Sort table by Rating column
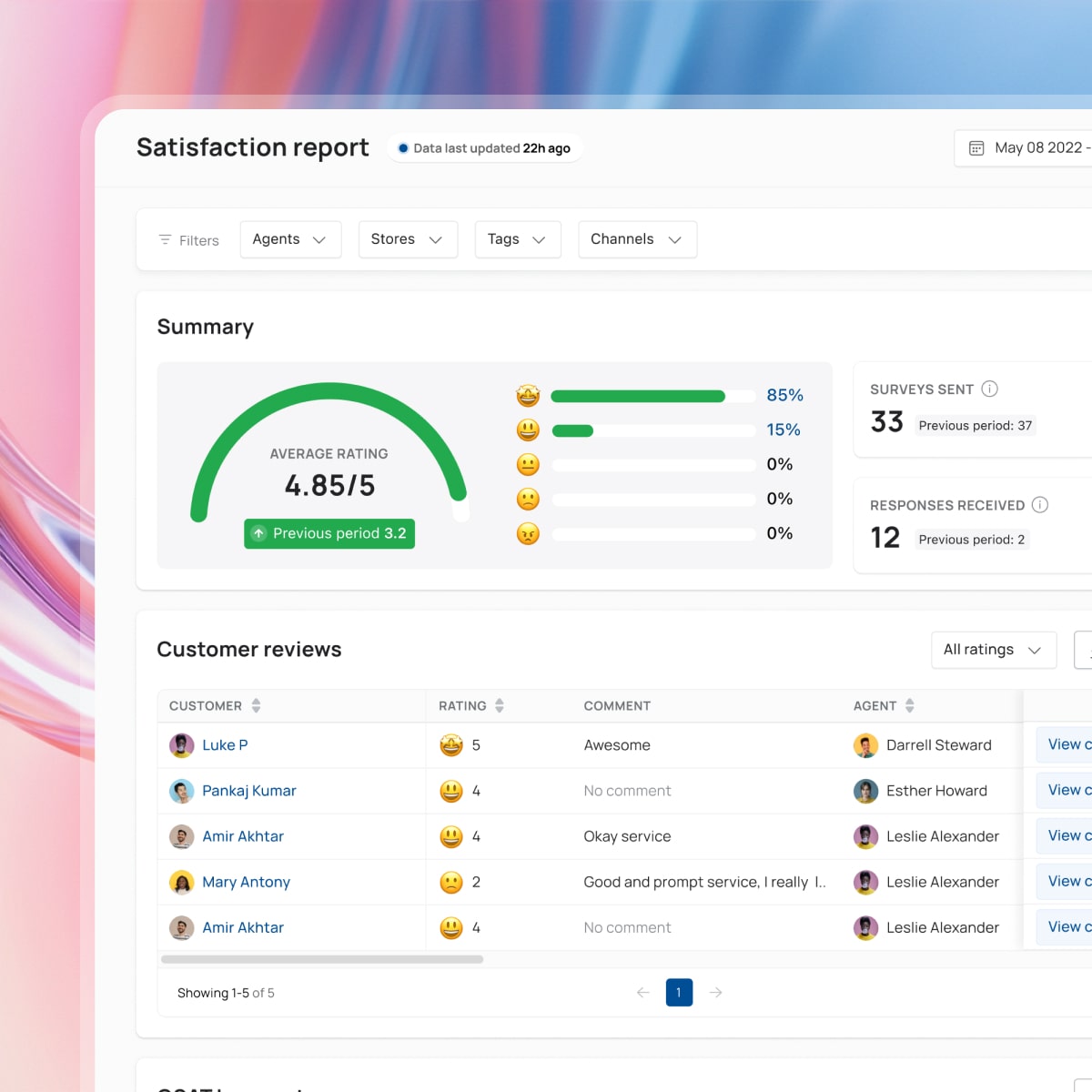The image size is (1092, 1092). pos(499,705)
